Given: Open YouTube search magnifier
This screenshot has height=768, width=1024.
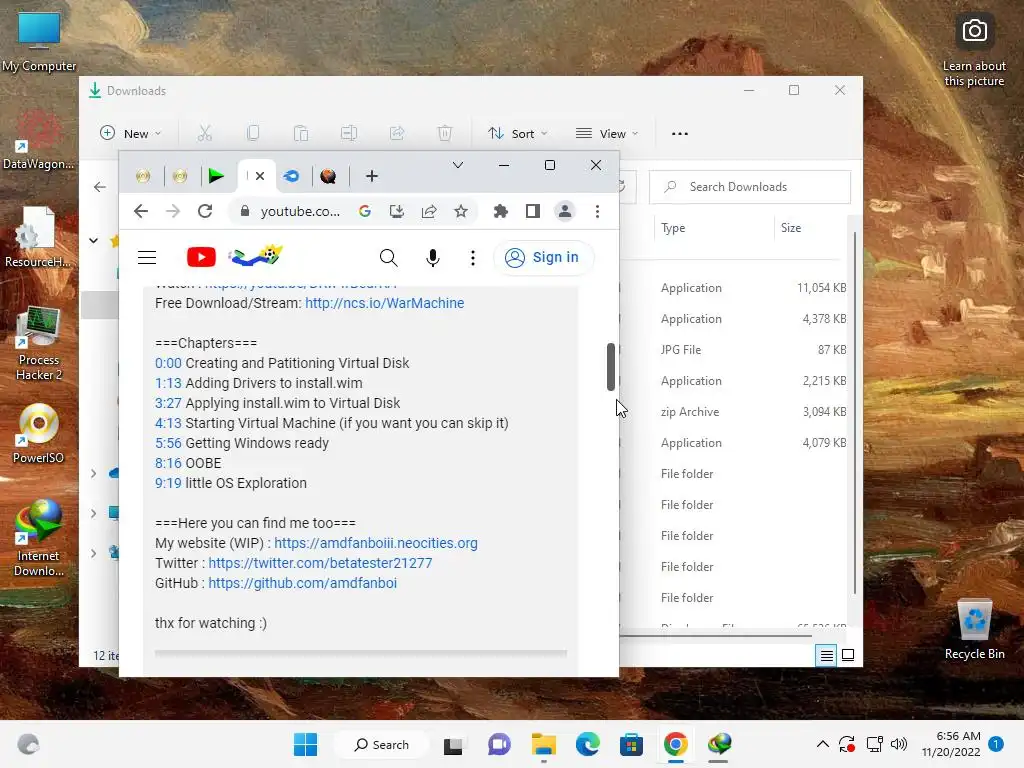Looking at the screenshot, I should point(389,257).
